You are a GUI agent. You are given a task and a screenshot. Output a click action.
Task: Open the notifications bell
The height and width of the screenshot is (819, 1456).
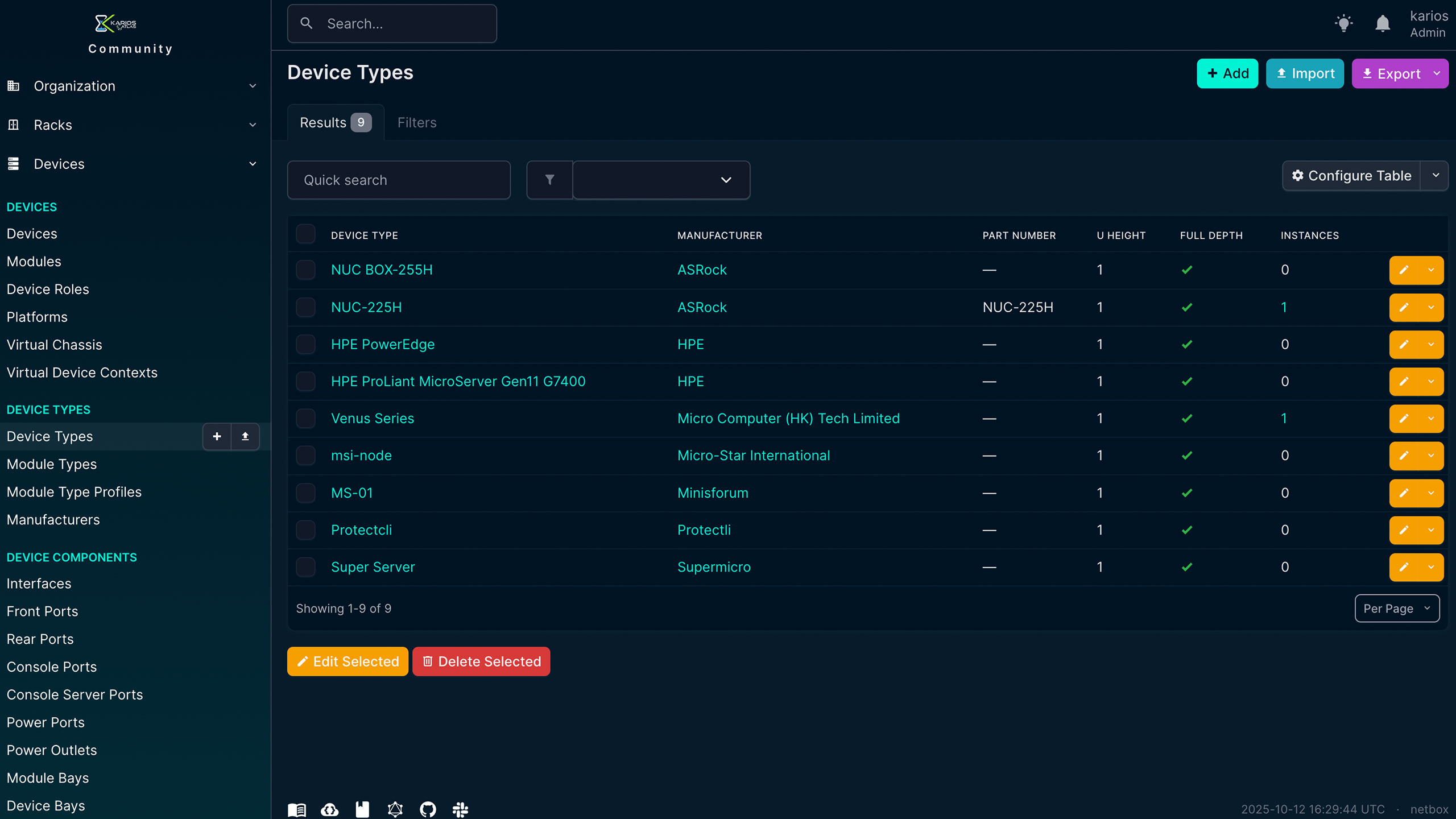click(1383, 24)
